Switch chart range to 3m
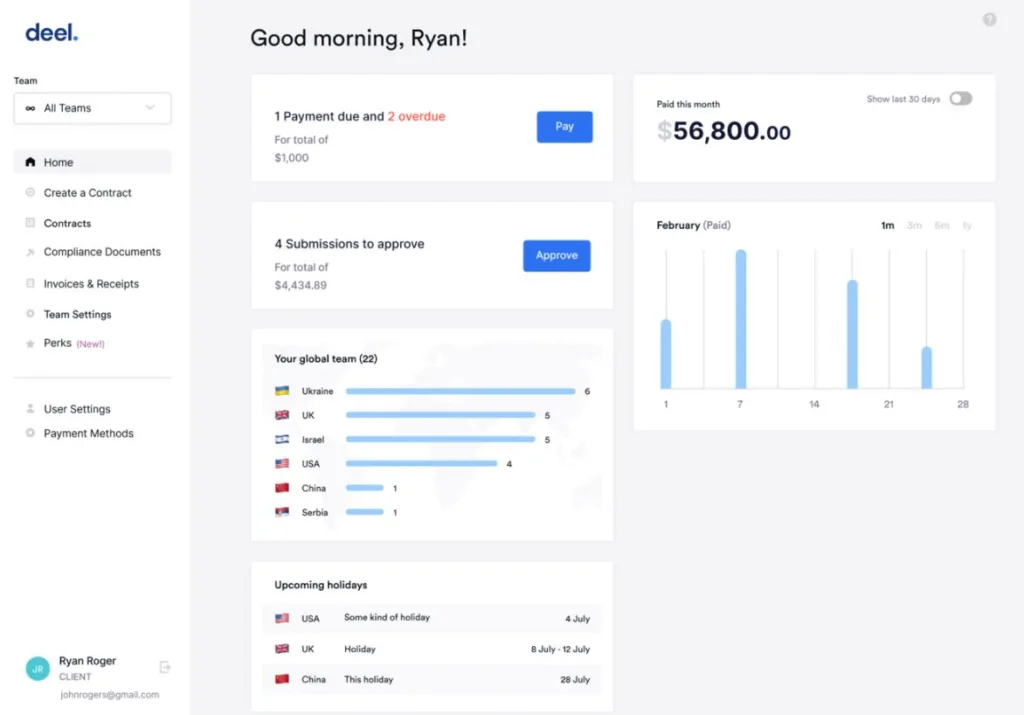 tap(914, 226)
